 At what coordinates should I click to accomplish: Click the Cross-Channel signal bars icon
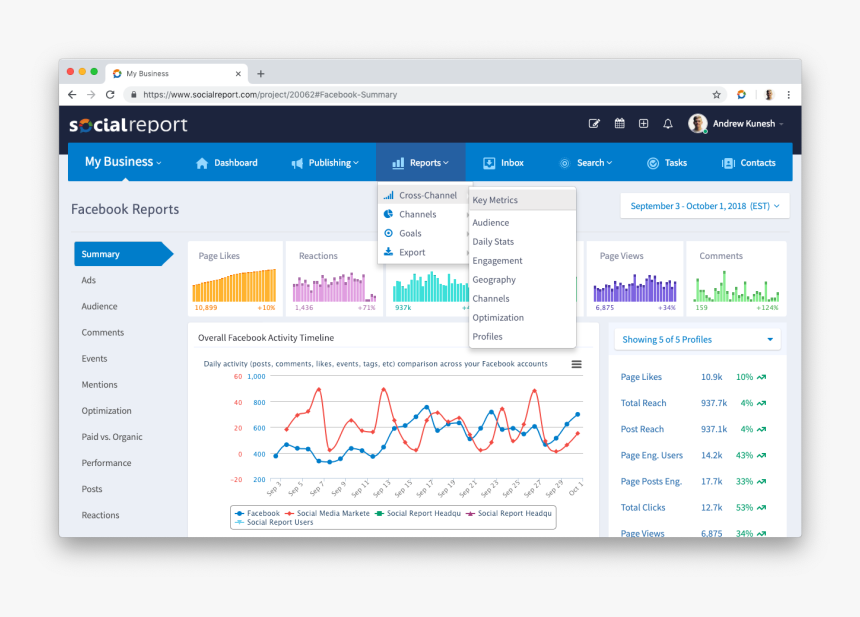(x=388, y=195)
